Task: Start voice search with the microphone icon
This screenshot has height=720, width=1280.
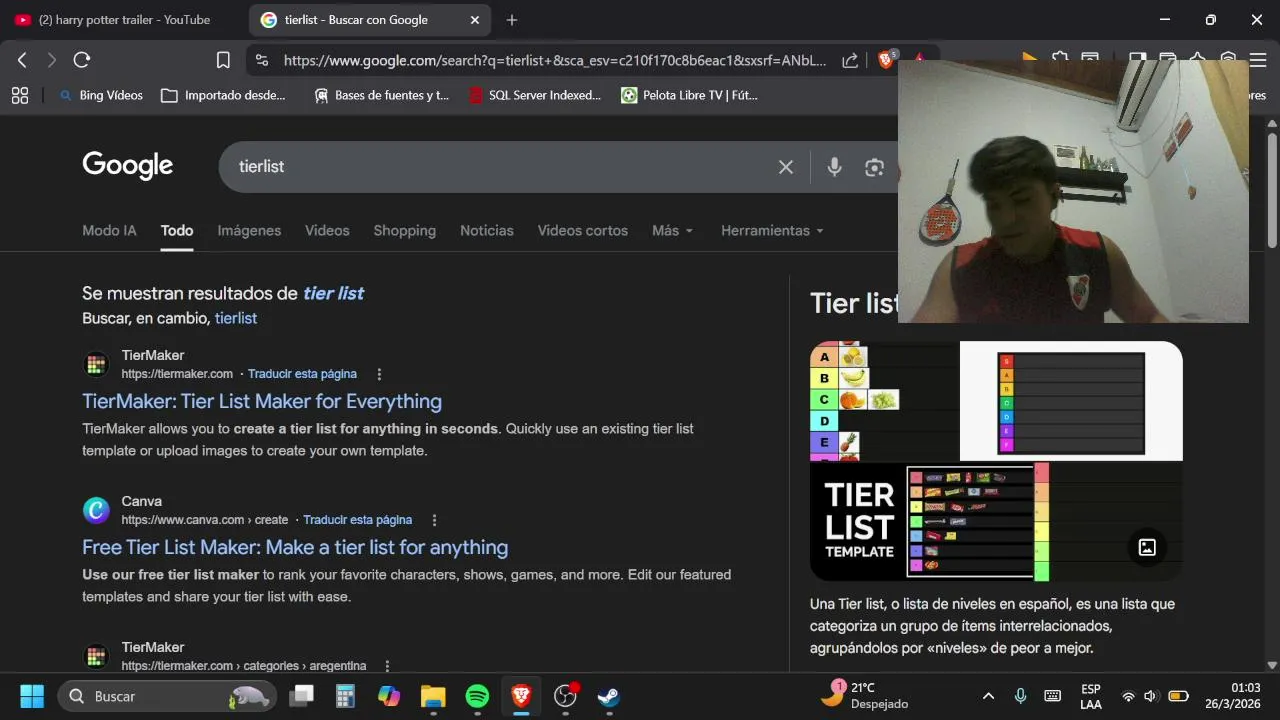Action: (x=834, y=167)
